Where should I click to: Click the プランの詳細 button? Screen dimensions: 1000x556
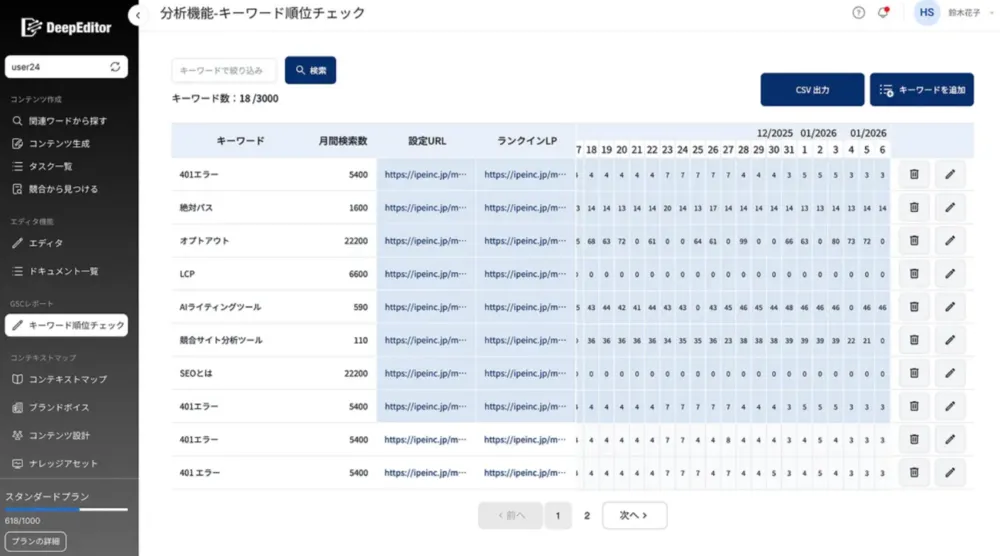(x=35, y=541)
